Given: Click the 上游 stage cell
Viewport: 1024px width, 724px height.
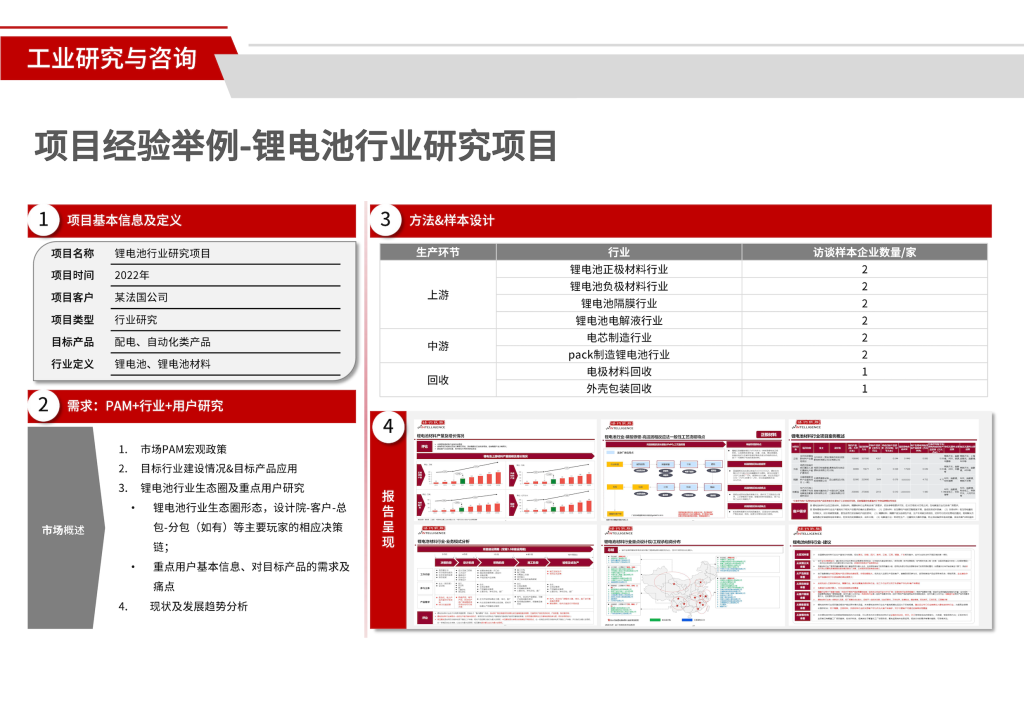Looking at the screenshot, I should click(438, 295).
